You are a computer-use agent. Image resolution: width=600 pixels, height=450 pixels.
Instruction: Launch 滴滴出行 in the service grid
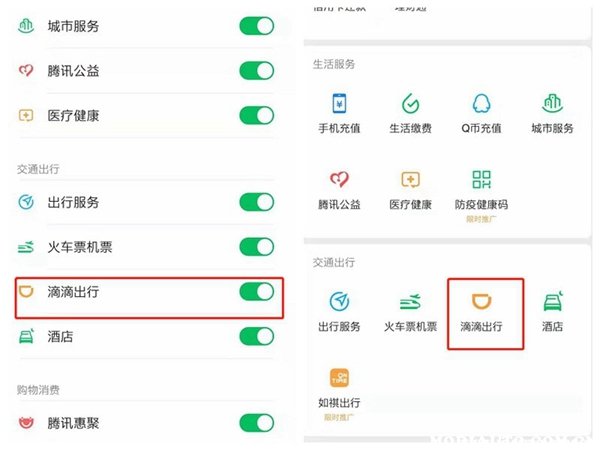pos(481,302)
